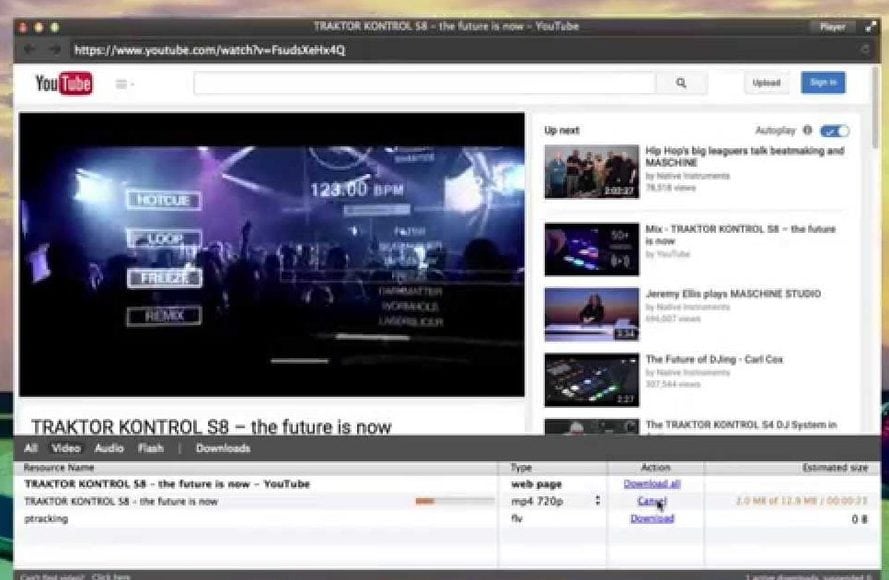The image size is (889, 580).
Task: Click 'The TRAKTOR KONTROL S4 DJ System' title
Action: 740,425
